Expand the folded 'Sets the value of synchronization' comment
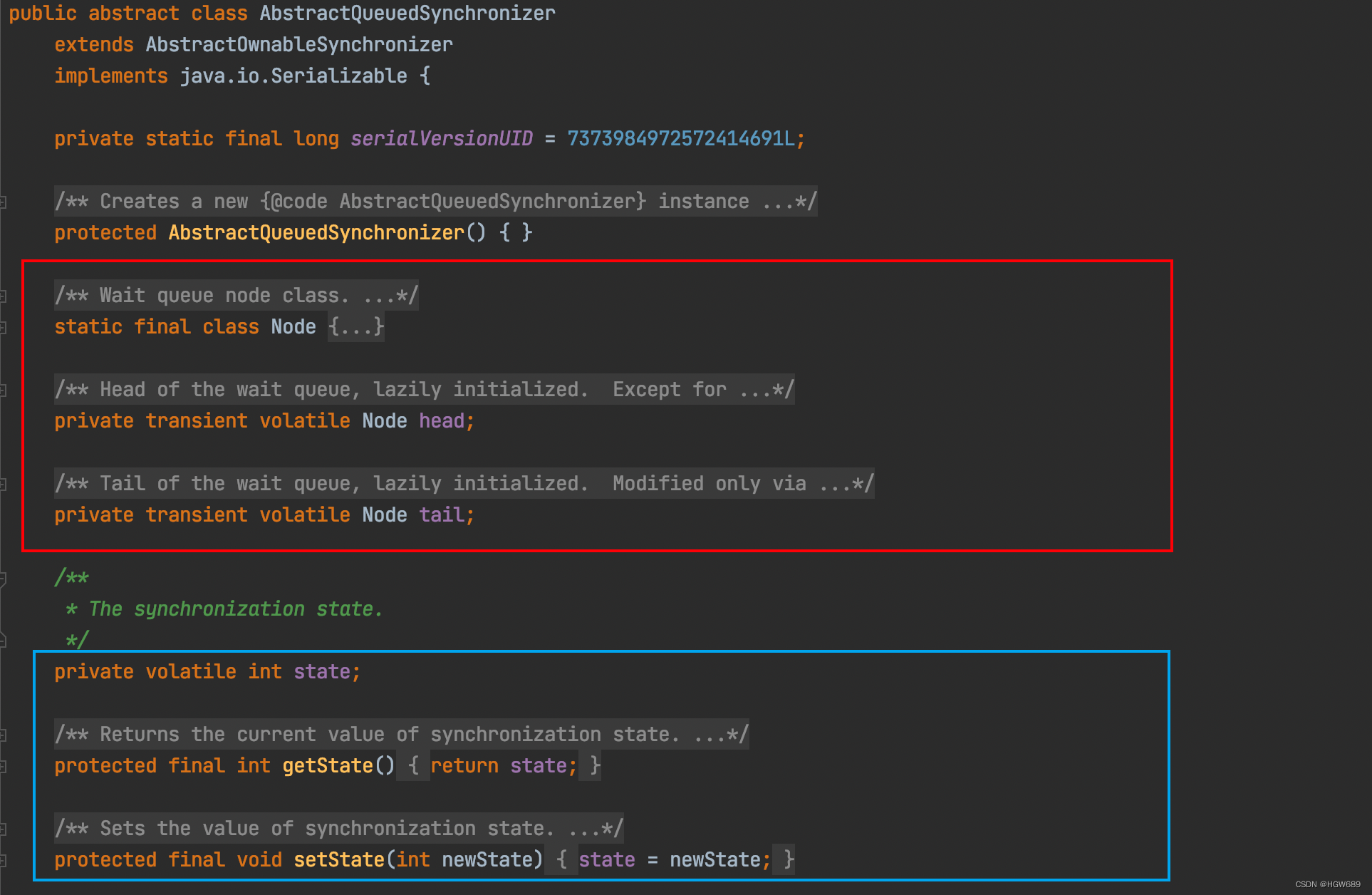The height and width of the screenshot is (895, 1372). 339,828
